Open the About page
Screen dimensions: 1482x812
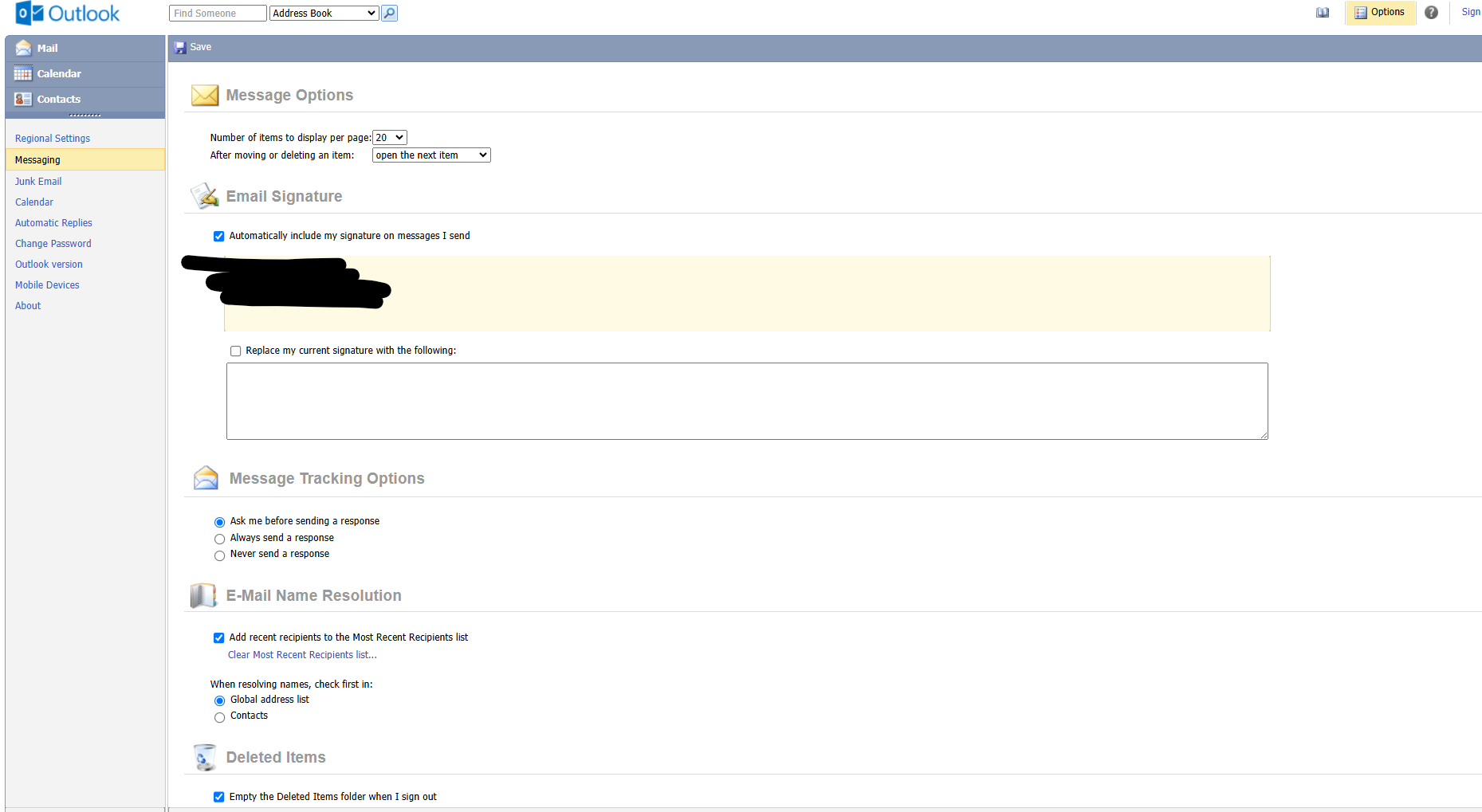[x=28, y=306]
